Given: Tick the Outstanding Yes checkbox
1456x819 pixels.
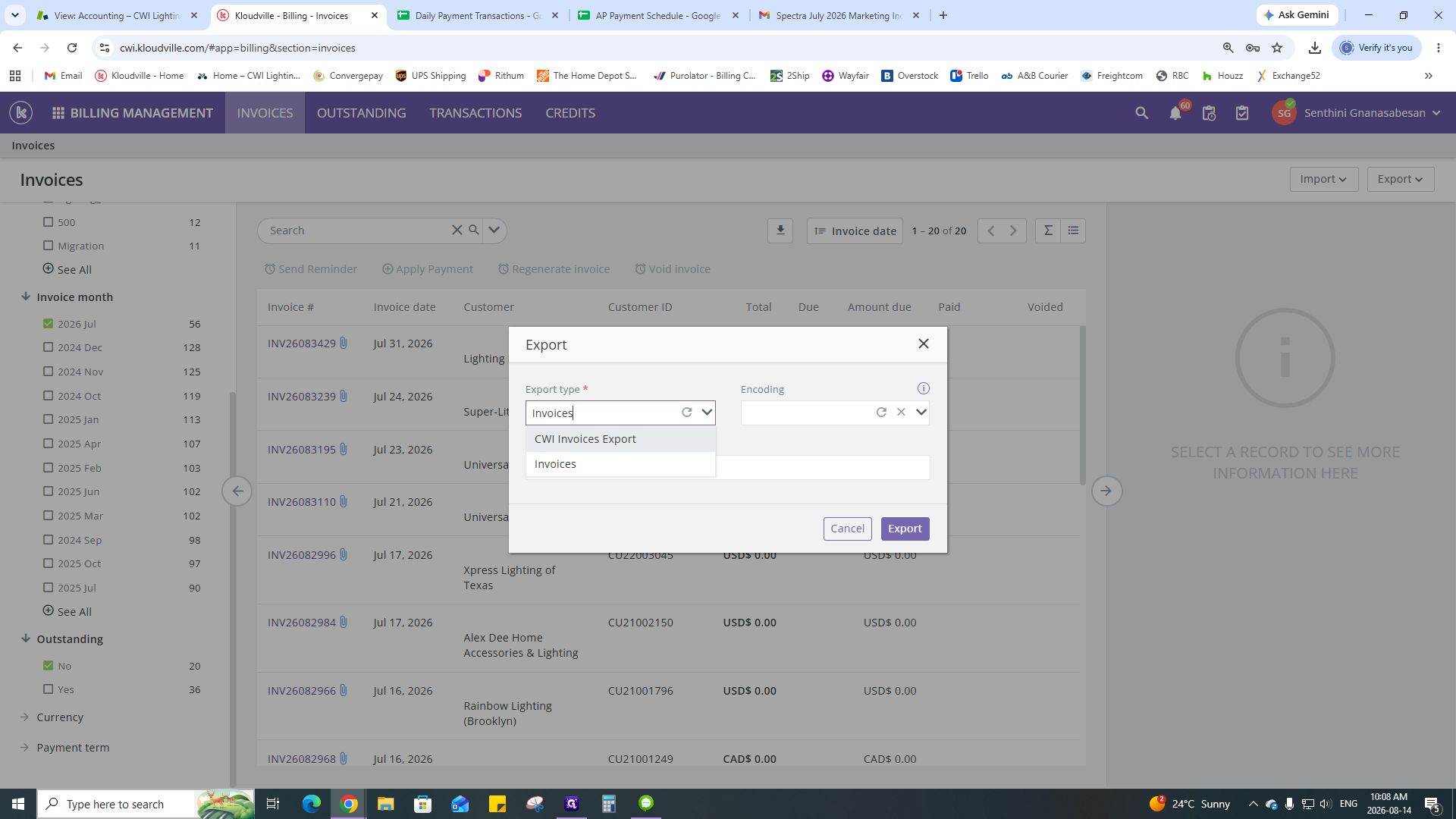Looking at the screenshot, I should pyautogui.click(x=49, y=689).
